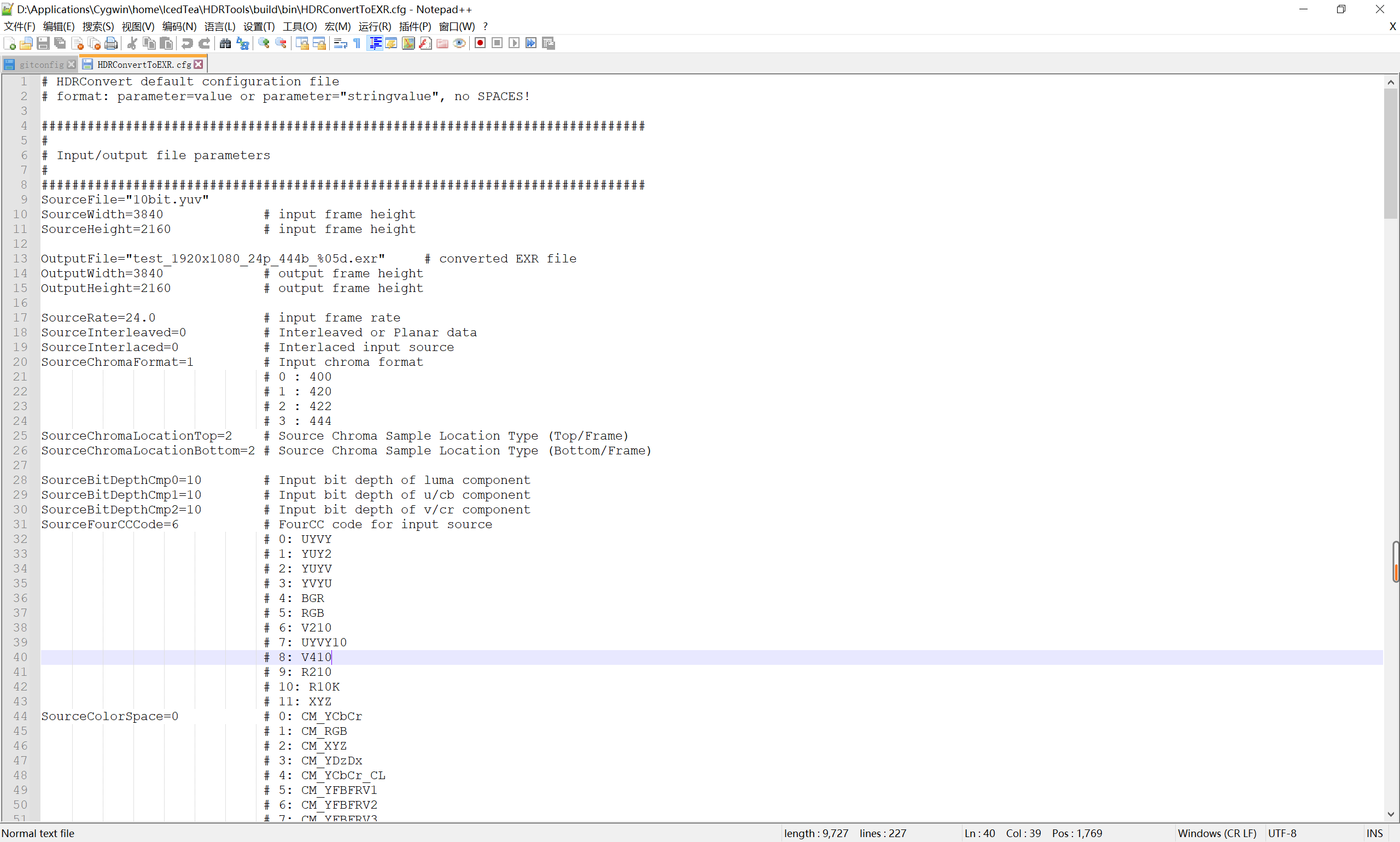Toggle show all characters pilcrow icon
The height and width of the screenshot is (842, 1400).
(357, 43)
